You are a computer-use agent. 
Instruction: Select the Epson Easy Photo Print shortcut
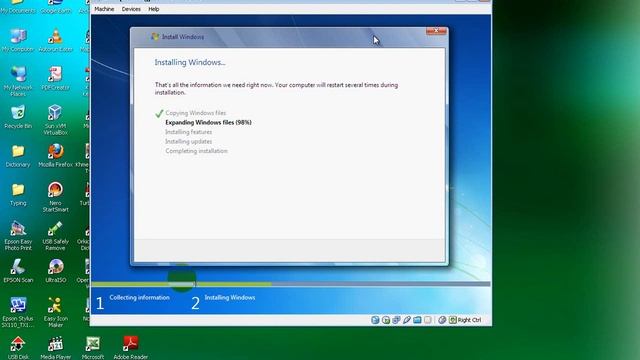(18, 236)
